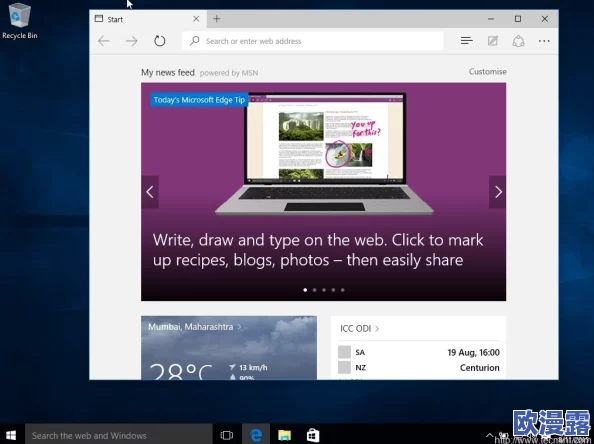Expand Mumbai, Maharashtra weather details
The image size is (594, 444).
point(195,327)
